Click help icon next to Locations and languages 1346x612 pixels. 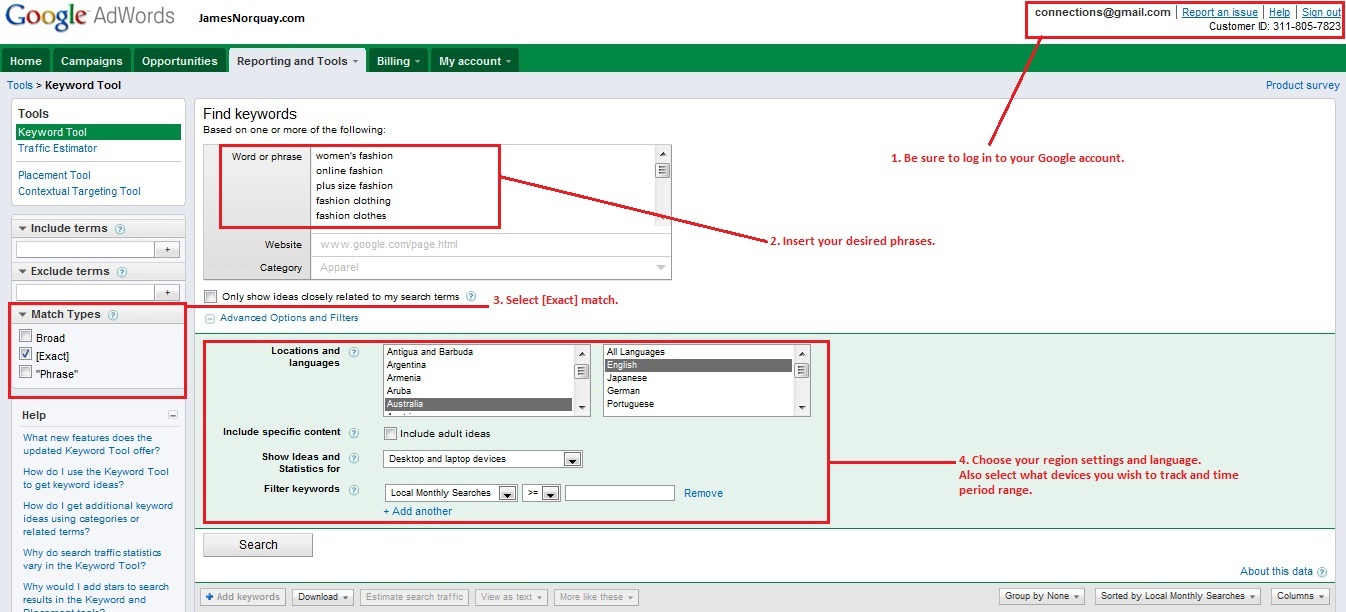tap(353, 352)
